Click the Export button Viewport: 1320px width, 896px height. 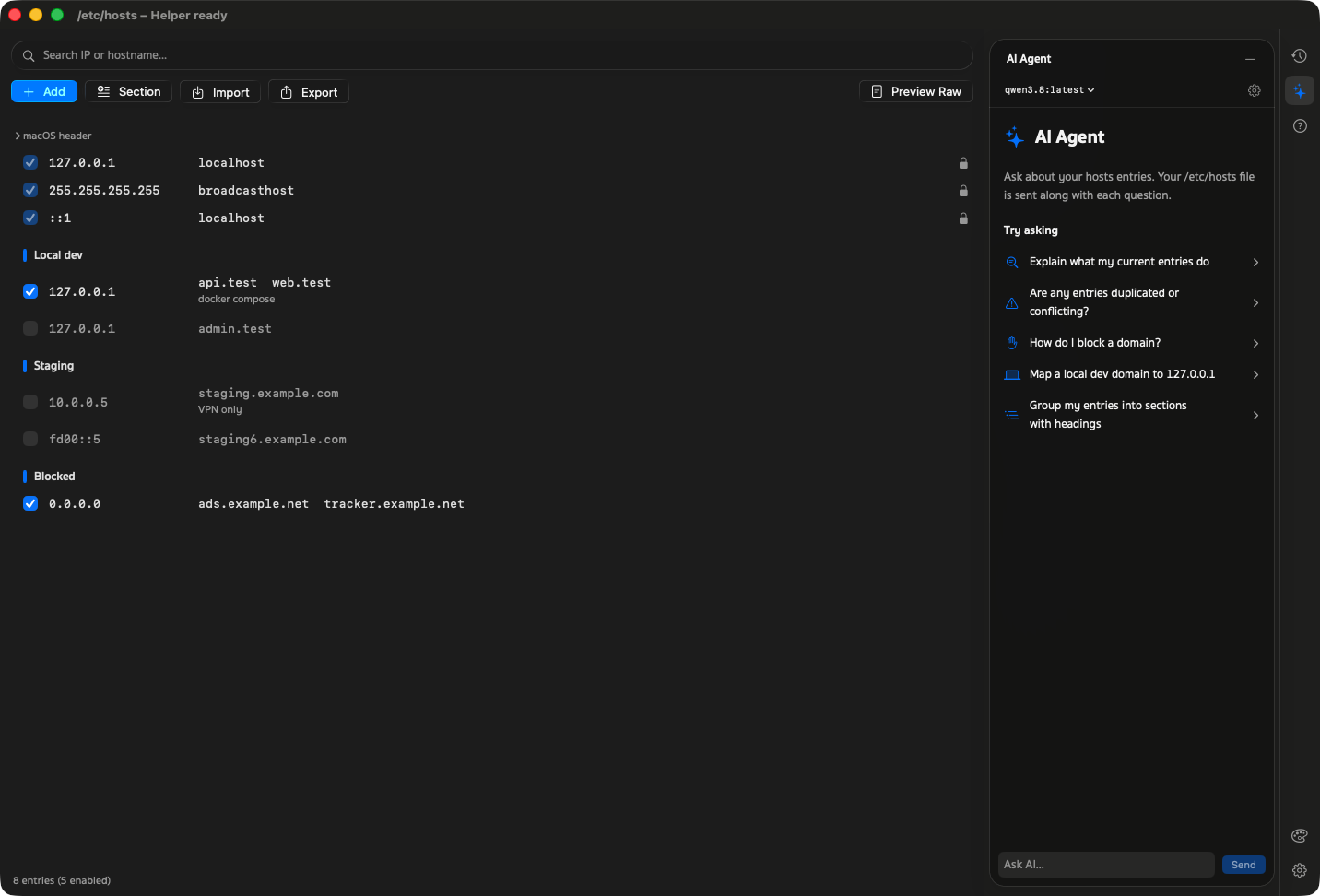(309, 92)
